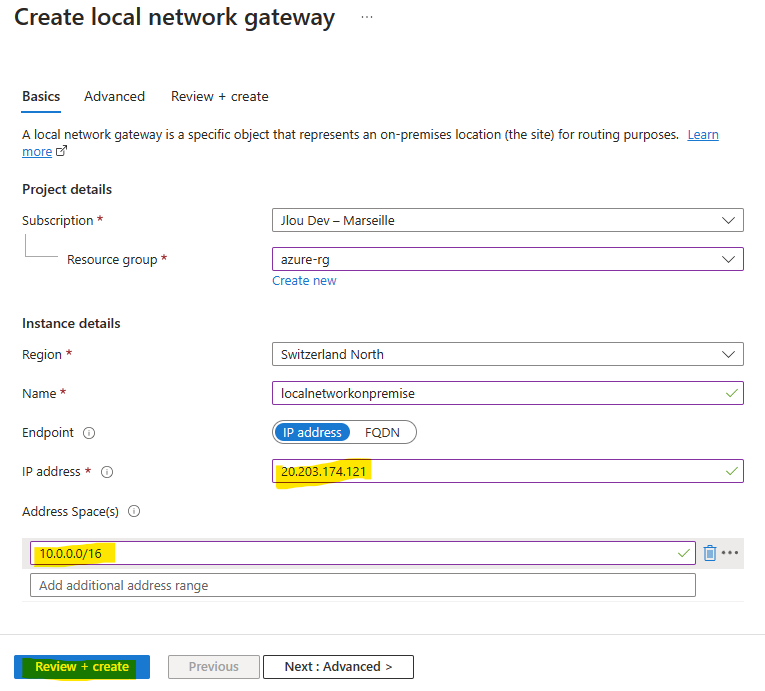Screen dimensions: 765x691
Task: Go to Next : Advanced step
Action: pyautogui.click(x=338, y=667)
